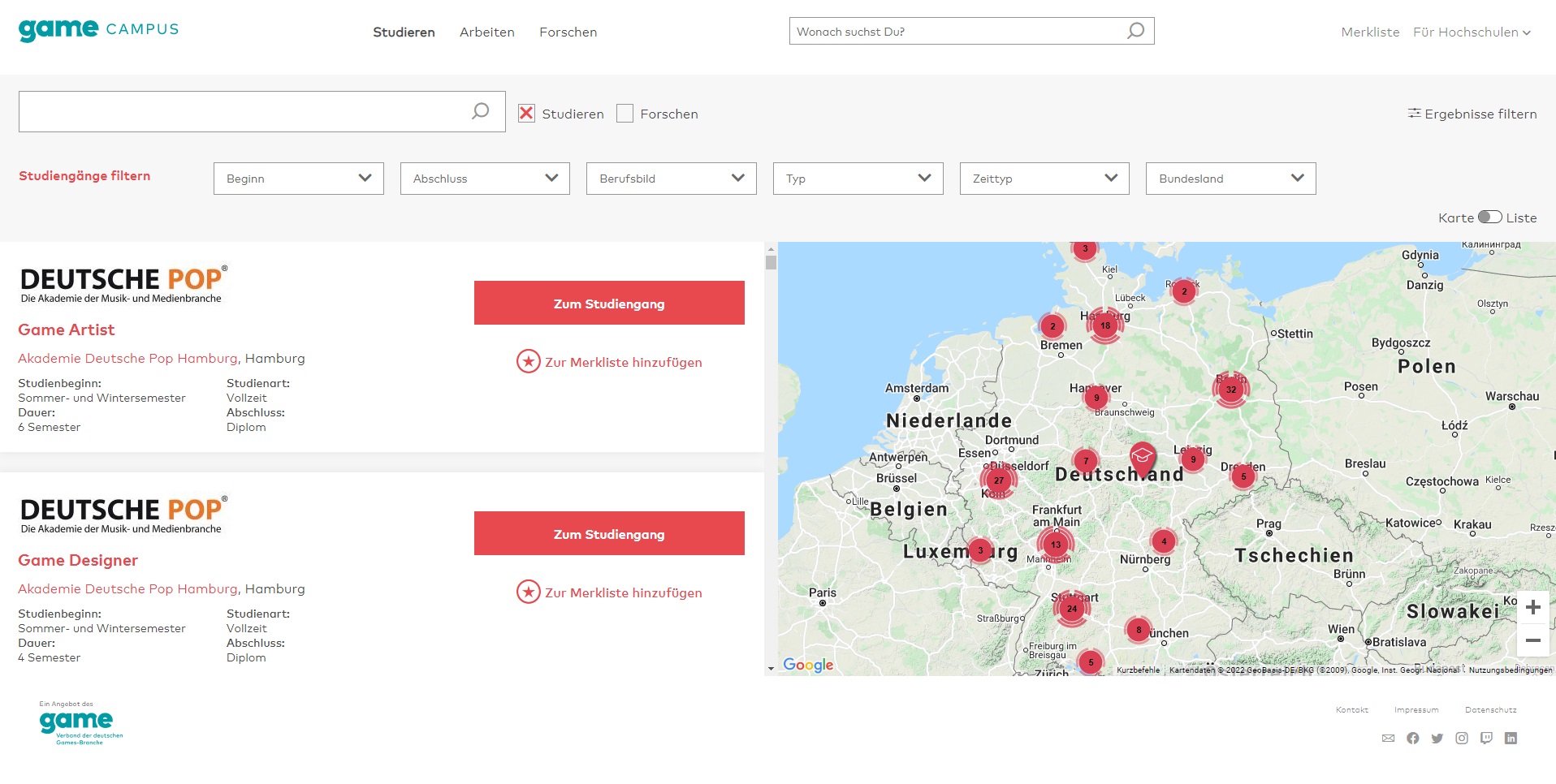Open the Ergebnisse filtern filter icon

(1414, 113)
